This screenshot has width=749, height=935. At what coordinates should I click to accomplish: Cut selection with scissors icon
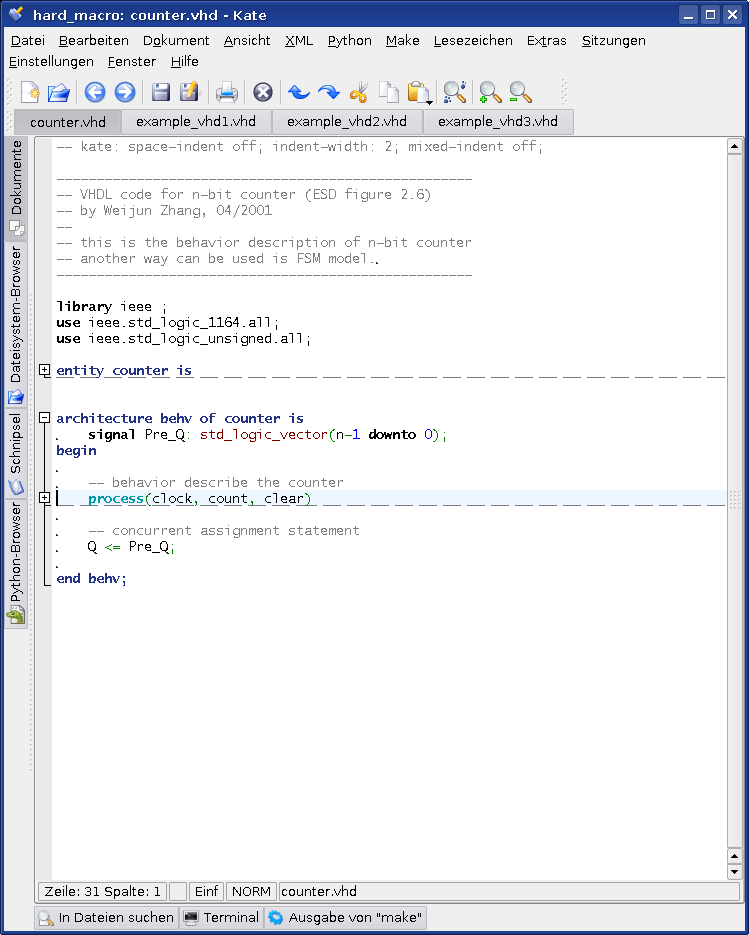359,92
